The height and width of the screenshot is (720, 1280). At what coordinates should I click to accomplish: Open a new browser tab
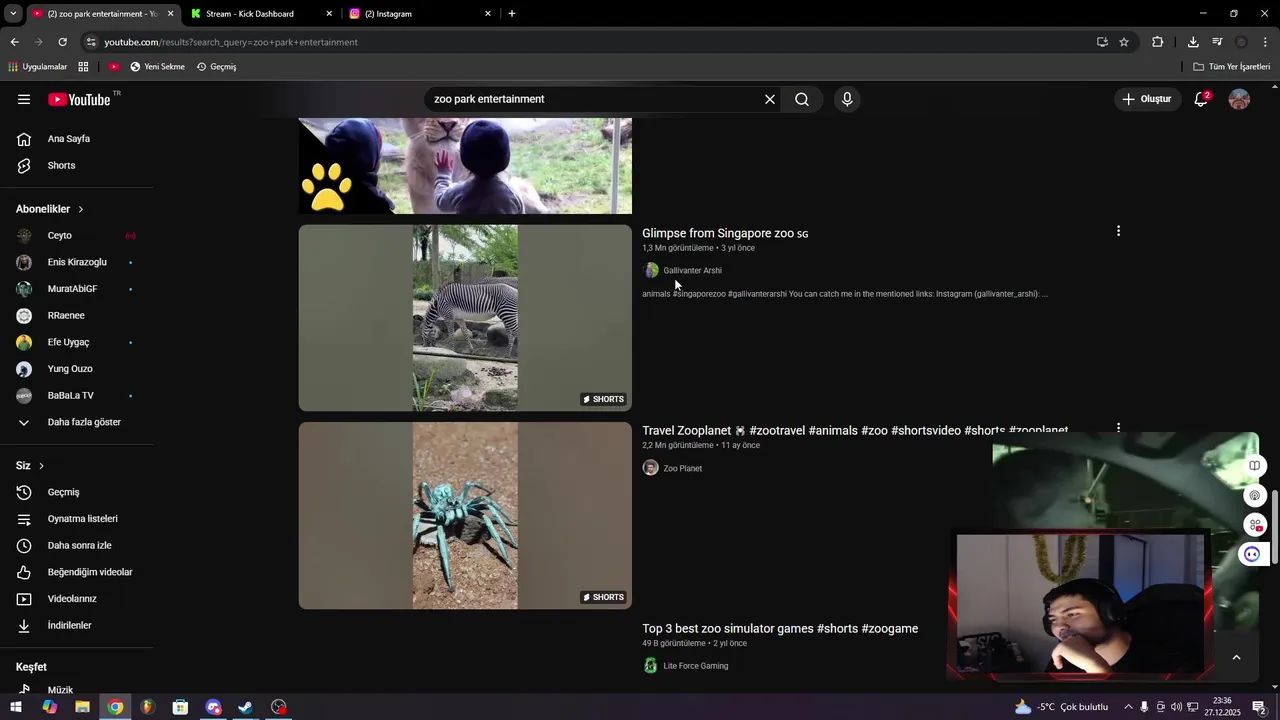click(x=512, y=14)
